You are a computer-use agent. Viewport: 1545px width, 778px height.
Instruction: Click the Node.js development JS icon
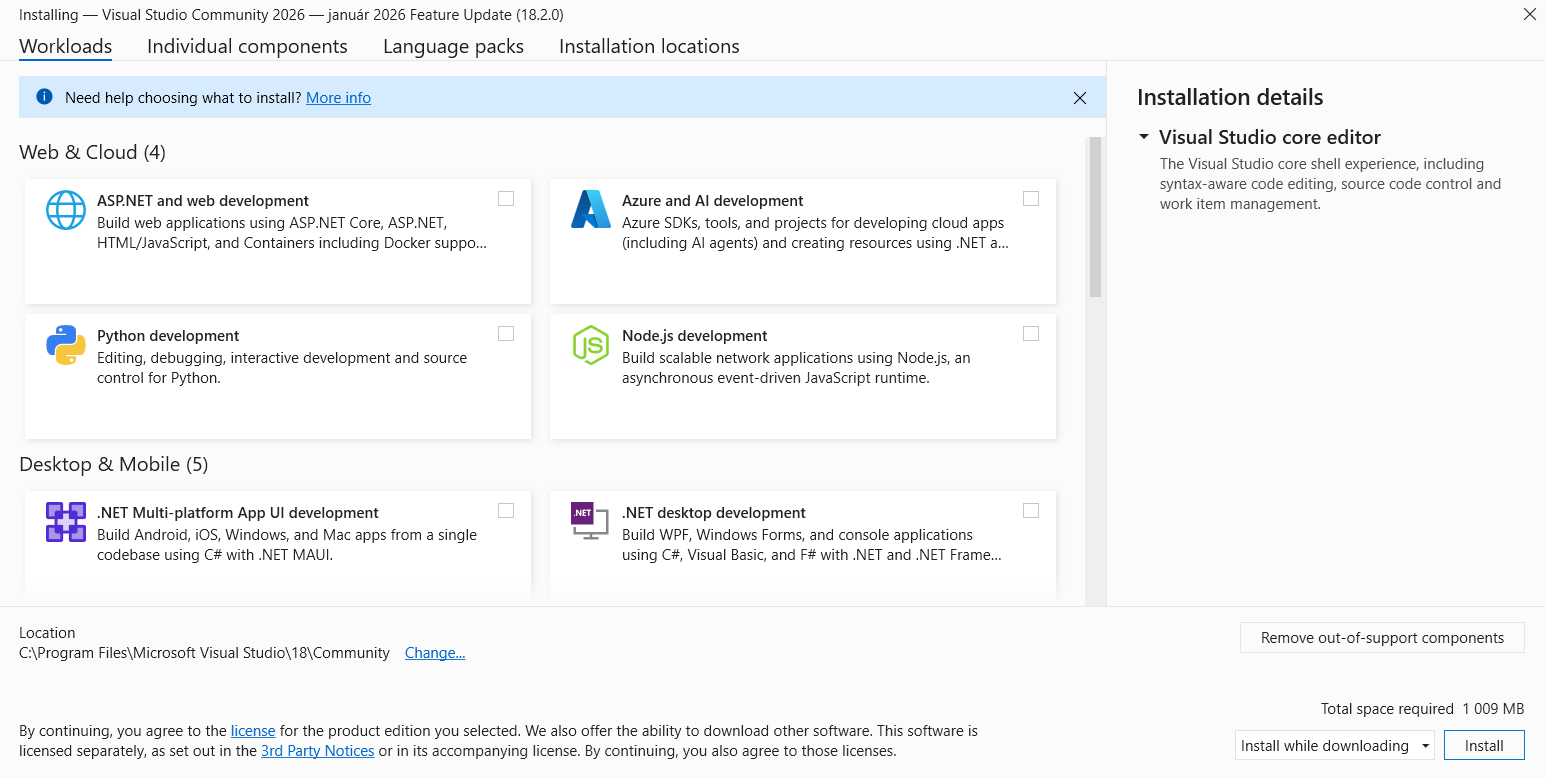[590, 346]
